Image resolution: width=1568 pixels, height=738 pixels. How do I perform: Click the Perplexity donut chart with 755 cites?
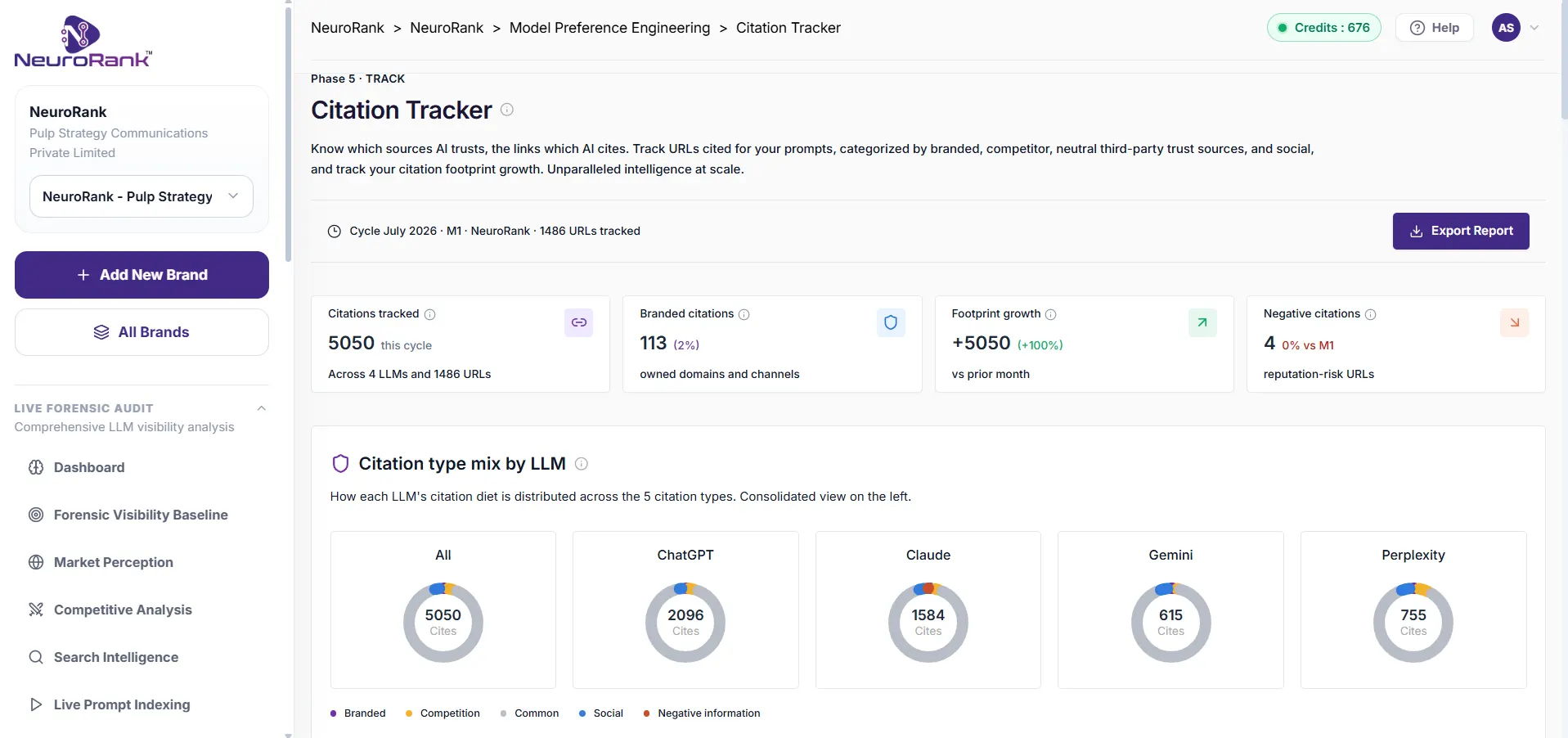coord(1413,623)
